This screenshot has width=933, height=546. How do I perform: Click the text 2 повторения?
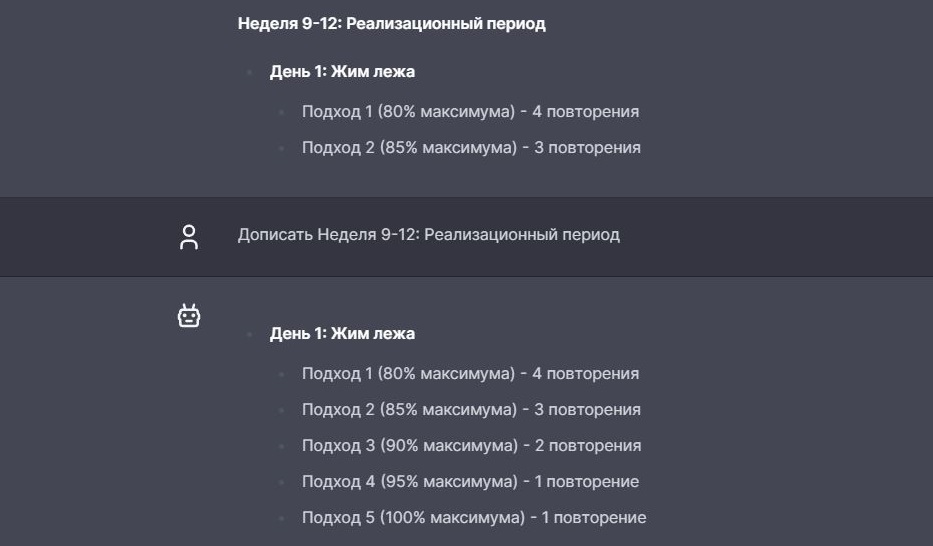tap(588, 445)
